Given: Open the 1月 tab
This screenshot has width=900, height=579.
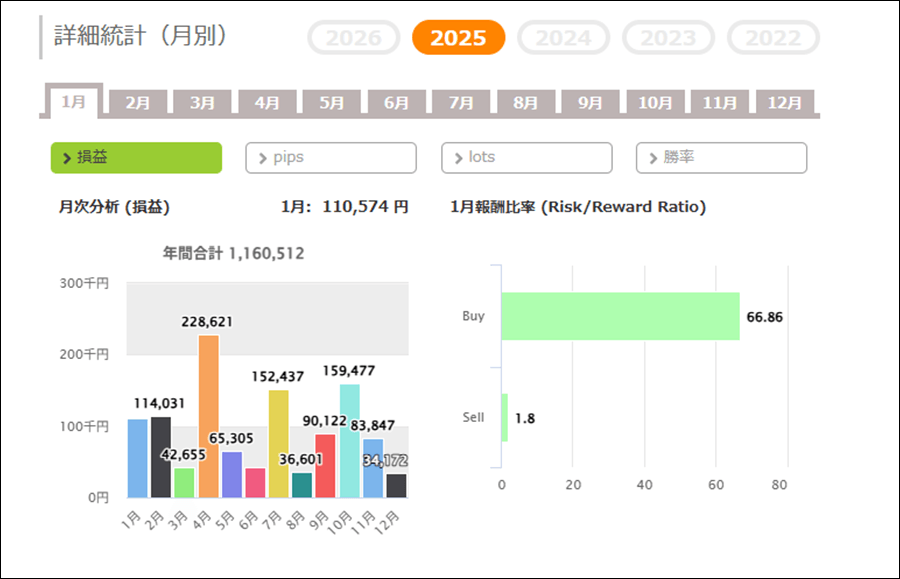Looking at the screenshot, I should coord(74,101).
